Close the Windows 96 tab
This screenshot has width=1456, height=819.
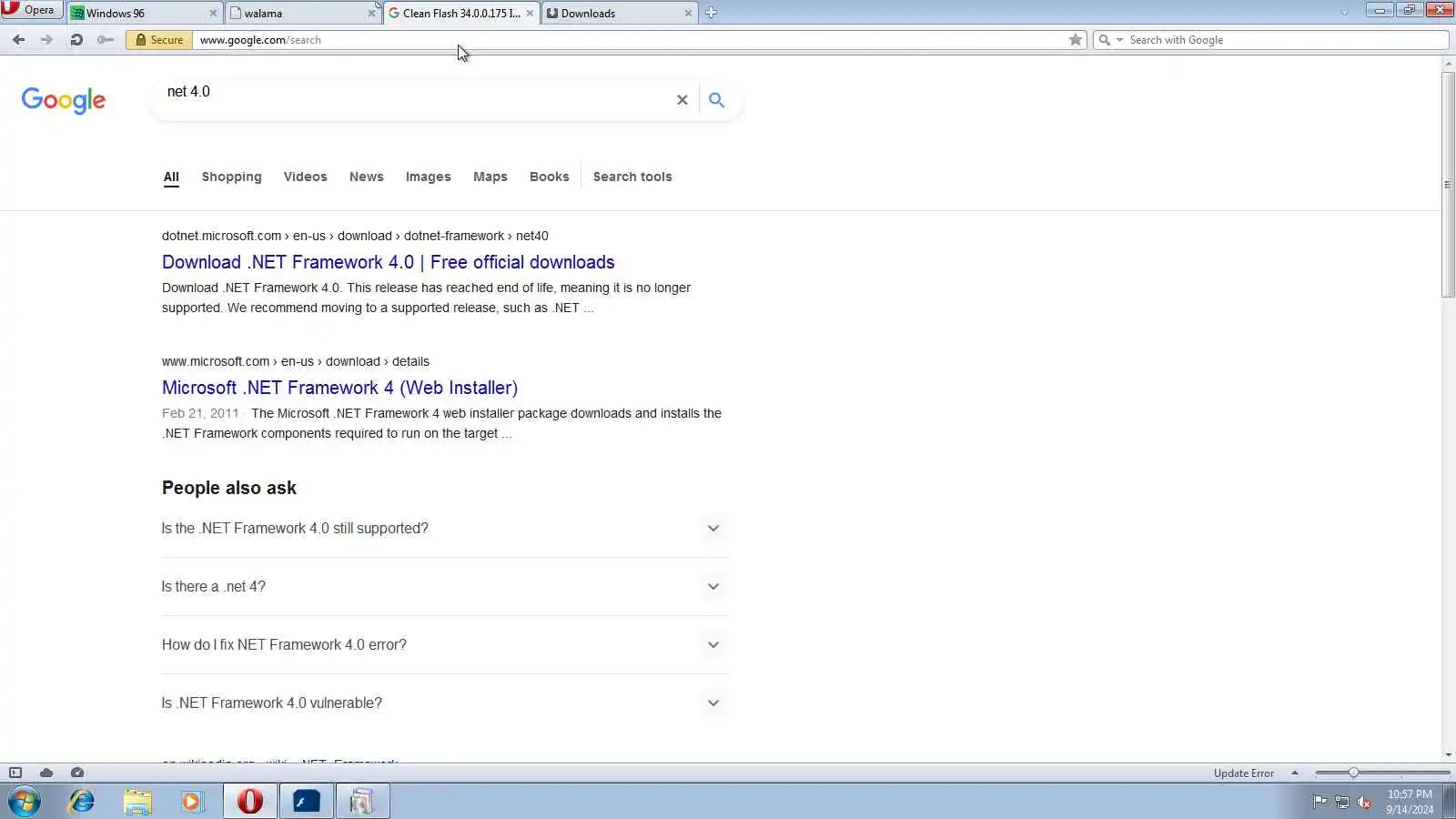coord(213,14)
